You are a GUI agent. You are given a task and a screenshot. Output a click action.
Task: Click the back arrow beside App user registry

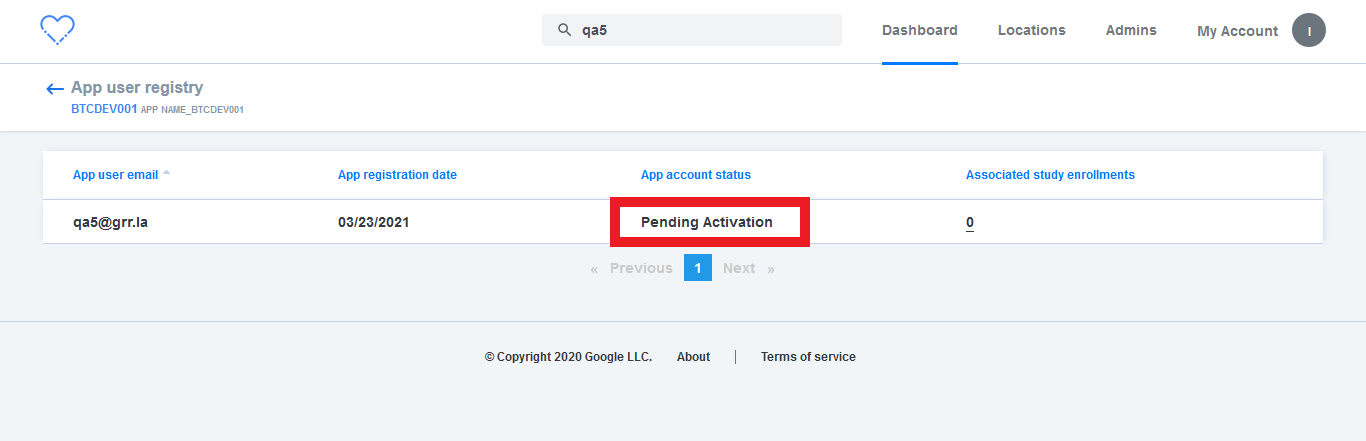coord(55,89)
